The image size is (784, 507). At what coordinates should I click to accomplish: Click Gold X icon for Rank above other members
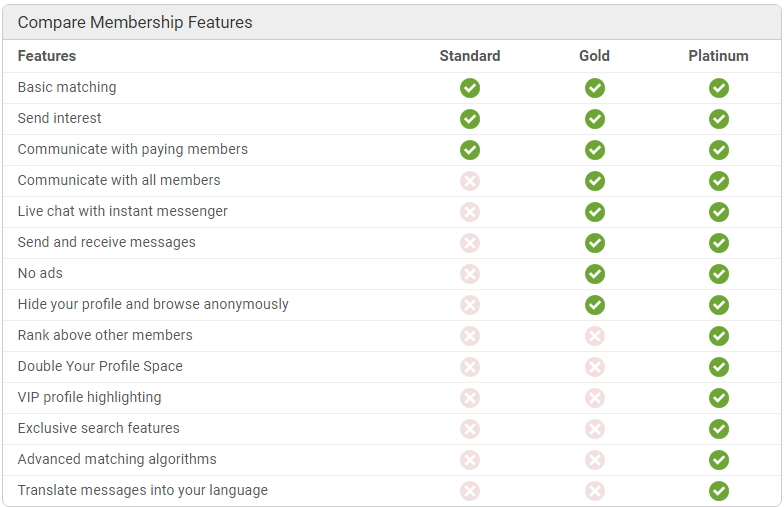coord(594,336)
